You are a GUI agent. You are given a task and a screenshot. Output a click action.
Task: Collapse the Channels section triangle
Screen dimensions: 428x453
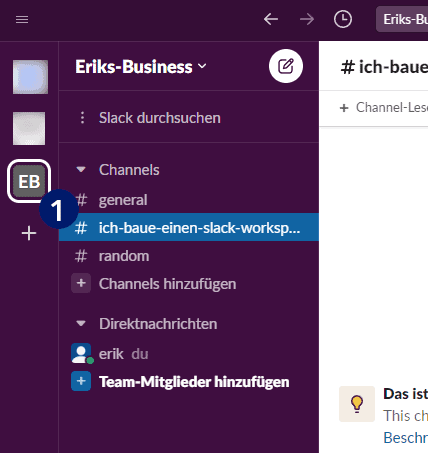coord(81,170)
